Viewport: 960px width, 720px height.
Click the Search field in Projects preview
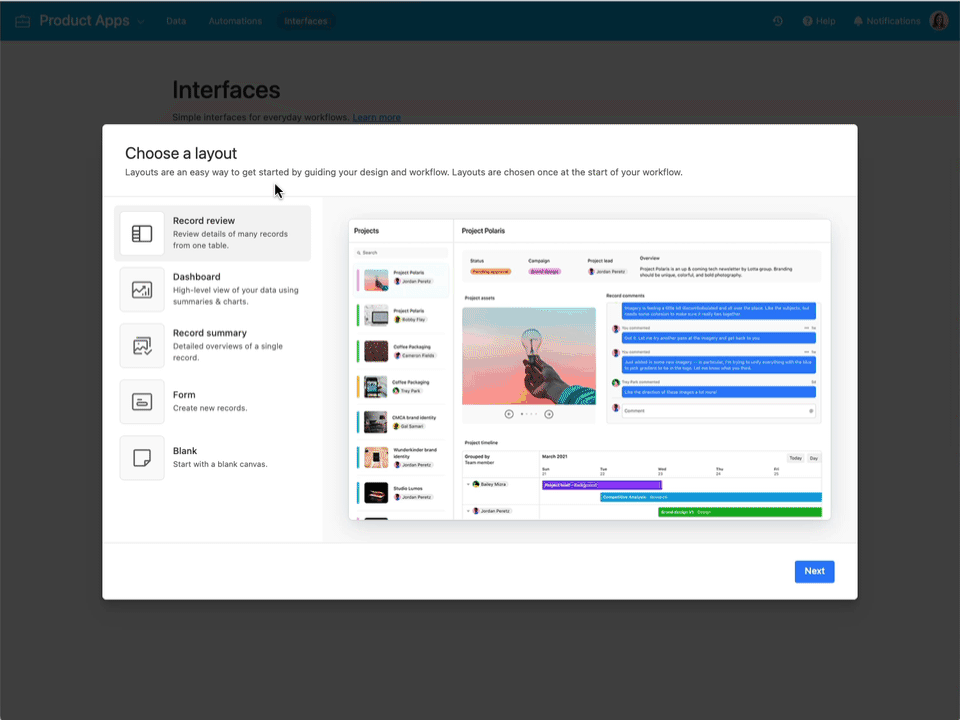point(398,252)
